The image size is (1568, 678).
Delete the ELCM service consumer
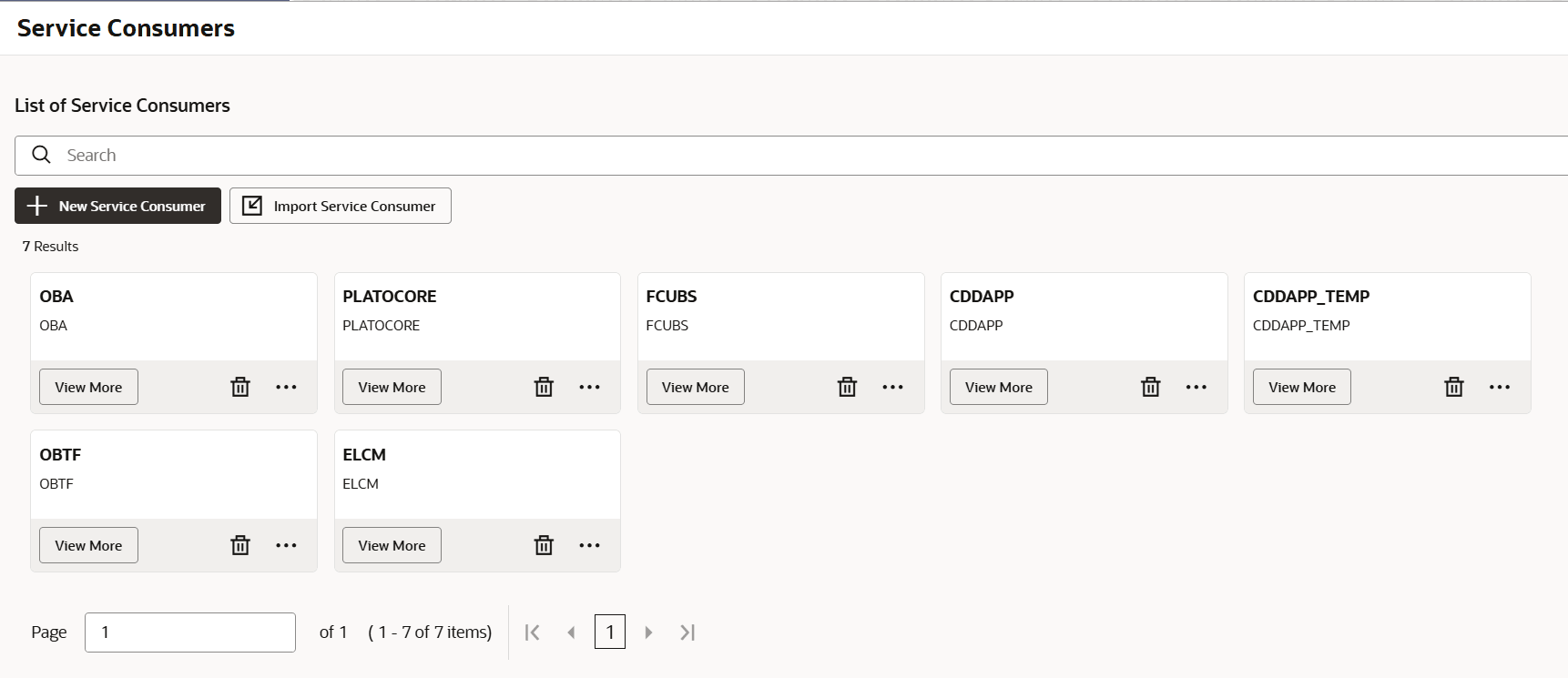pos(544,545)
